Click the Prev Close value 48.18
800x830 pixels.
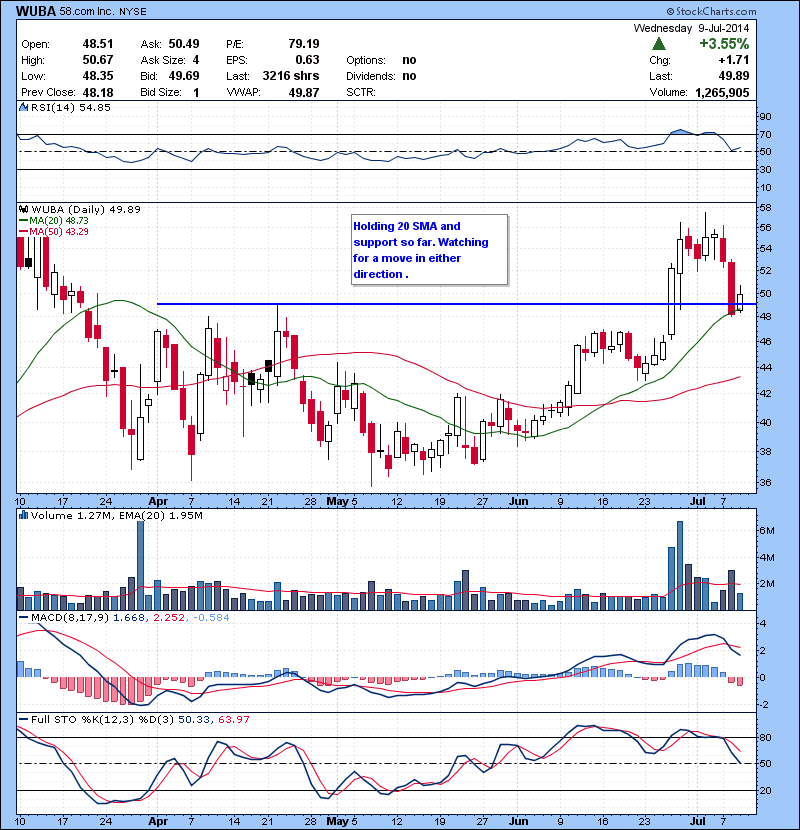pos(97,92)
